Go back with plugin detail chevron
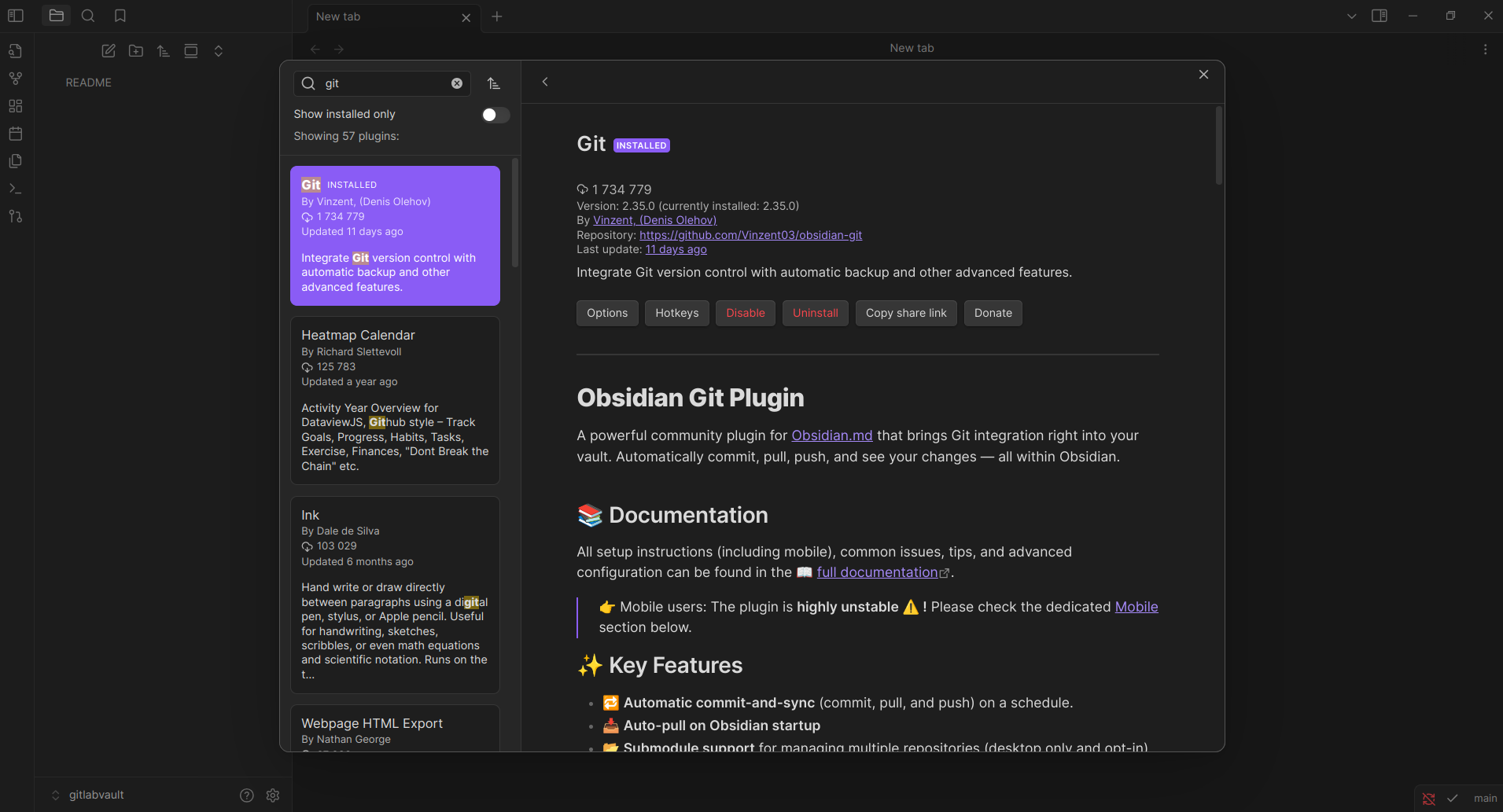 (545, 82)
